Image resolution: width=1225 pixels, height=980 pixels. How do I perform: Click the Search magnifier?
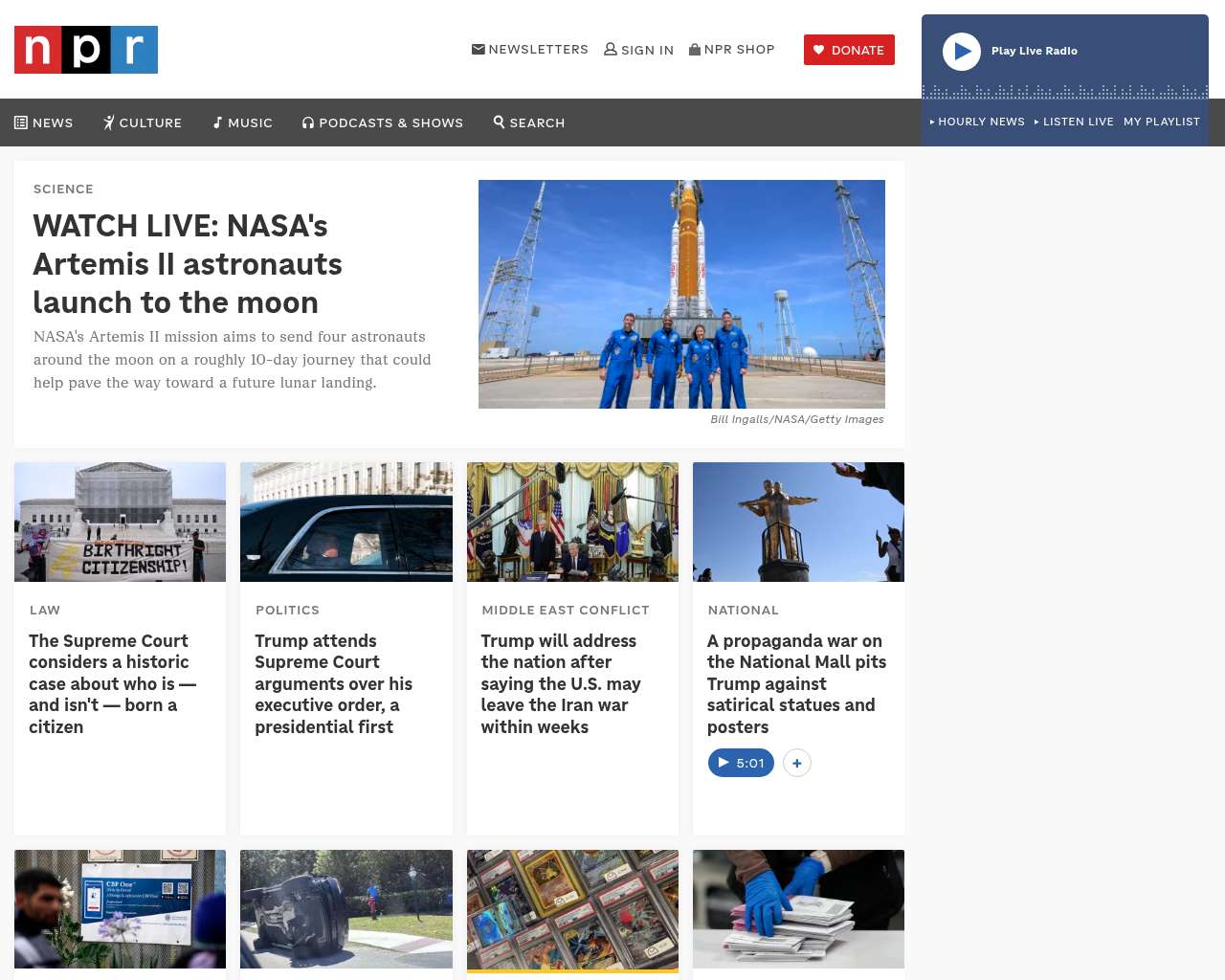tap(529, 122)
